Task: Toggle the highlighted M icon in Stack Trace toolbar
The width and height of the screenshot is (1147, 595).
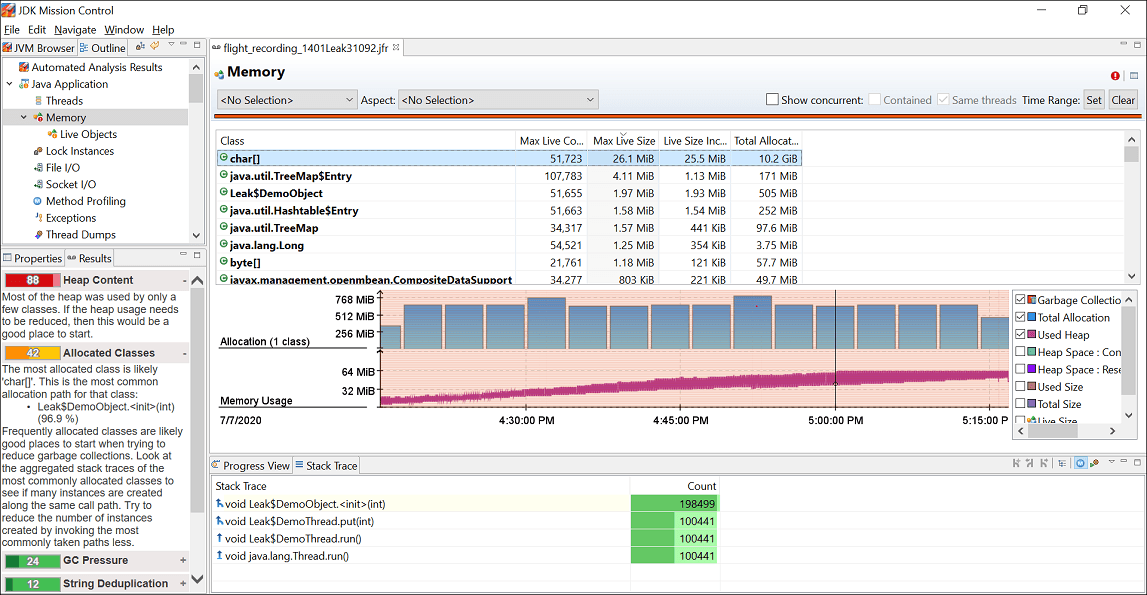Action: [1080, 463]
